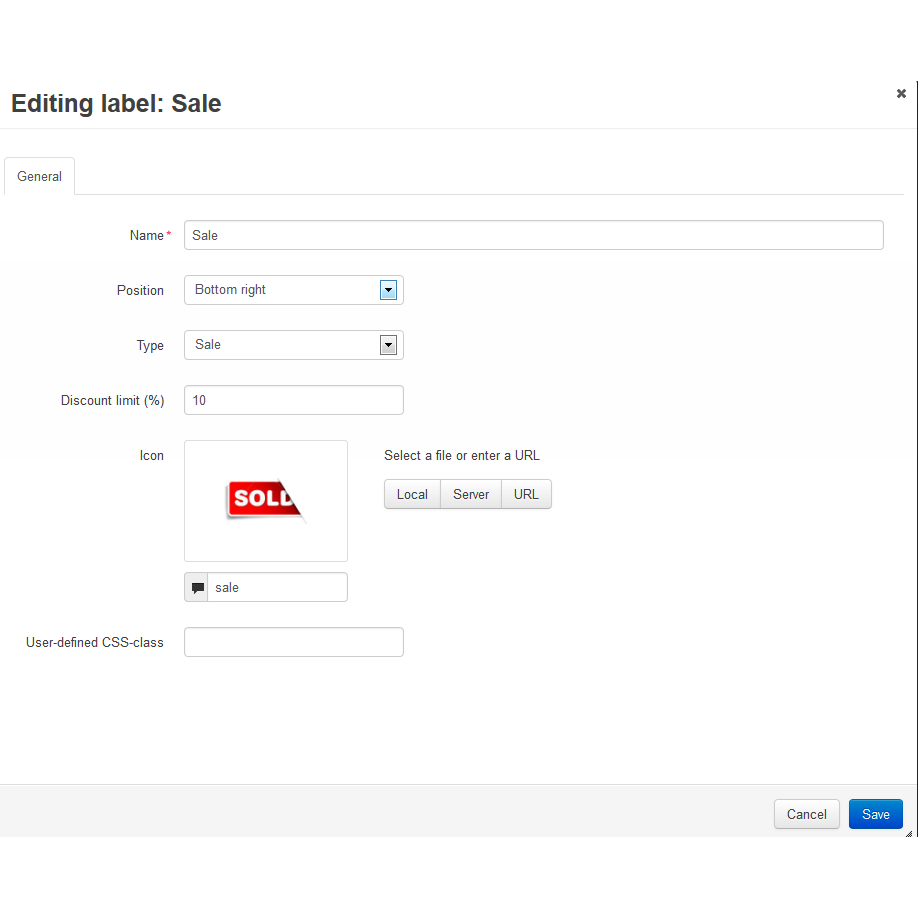Screen dimensions: 918x918
Task: Click the speech bubble icon beside sale field
Action: point(196,587)
